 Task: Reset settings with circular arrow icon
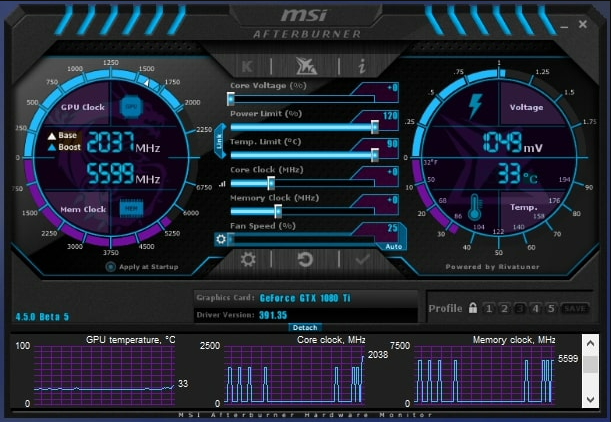tap(305, 259)
